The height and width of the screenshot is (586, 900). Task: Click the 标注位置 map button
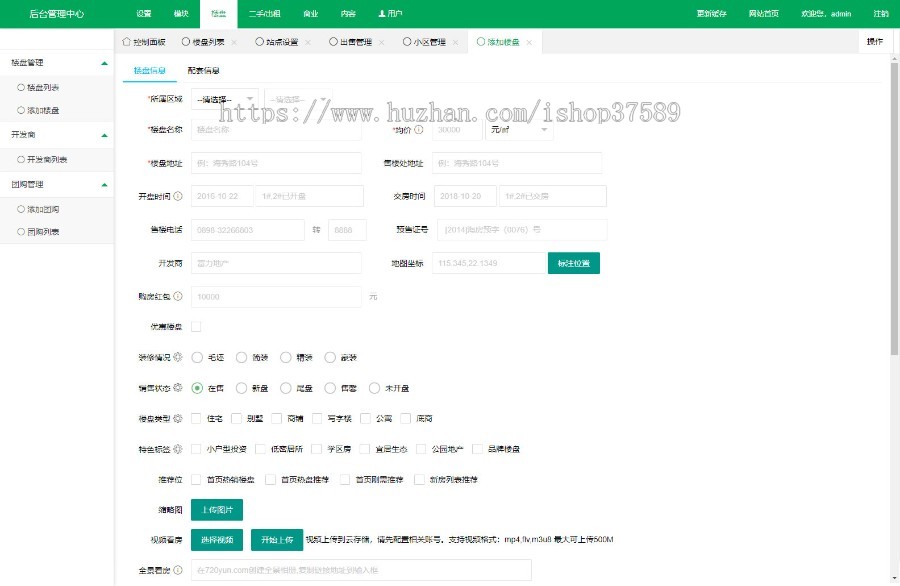(x=573, y=264)
